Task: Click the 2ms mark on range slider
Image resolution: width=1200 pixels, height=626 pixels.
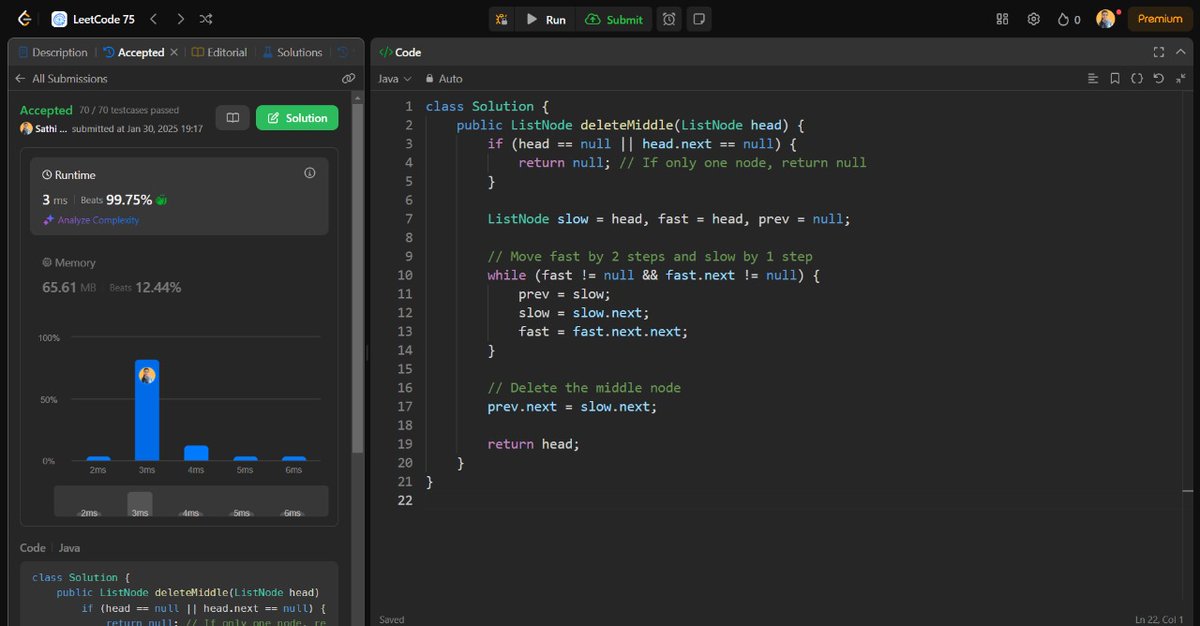Action: pos(90,513)
